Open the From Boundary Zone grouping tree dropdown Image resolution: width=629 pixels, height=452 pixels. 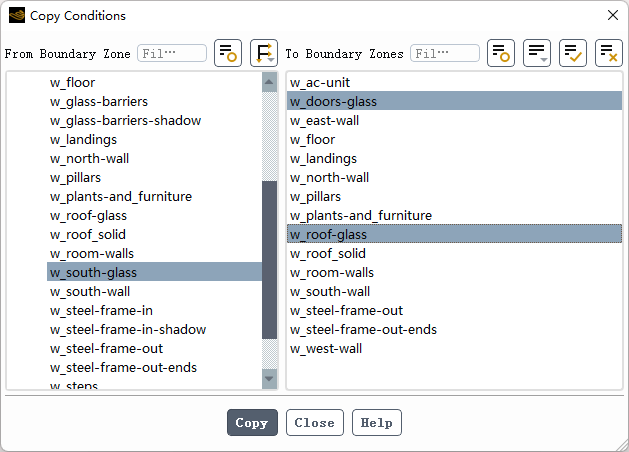tap(263, 53)
